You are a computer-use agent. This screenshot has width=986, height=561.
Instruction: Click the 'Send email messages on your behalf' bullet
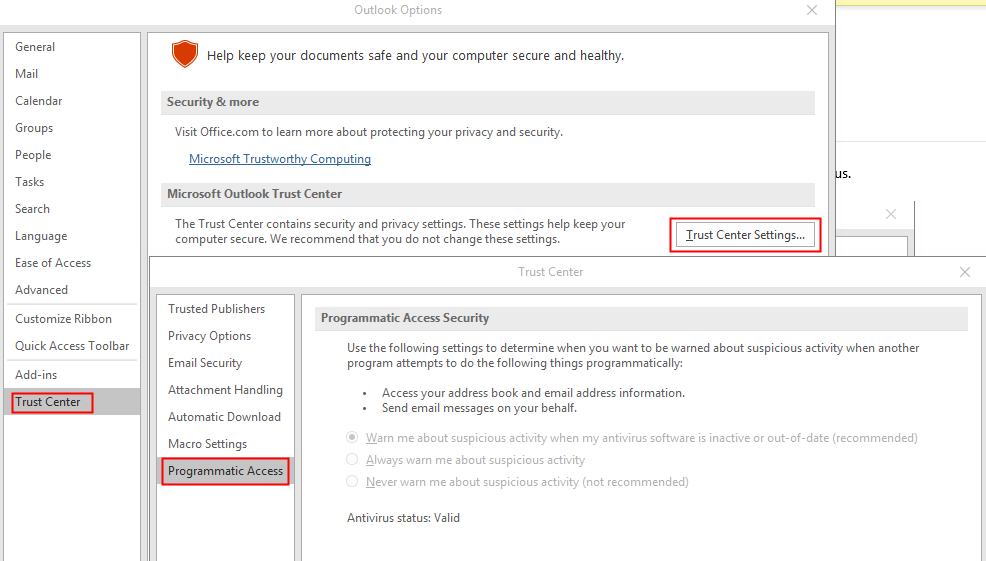pyautogui.click(x=479, y=408)
